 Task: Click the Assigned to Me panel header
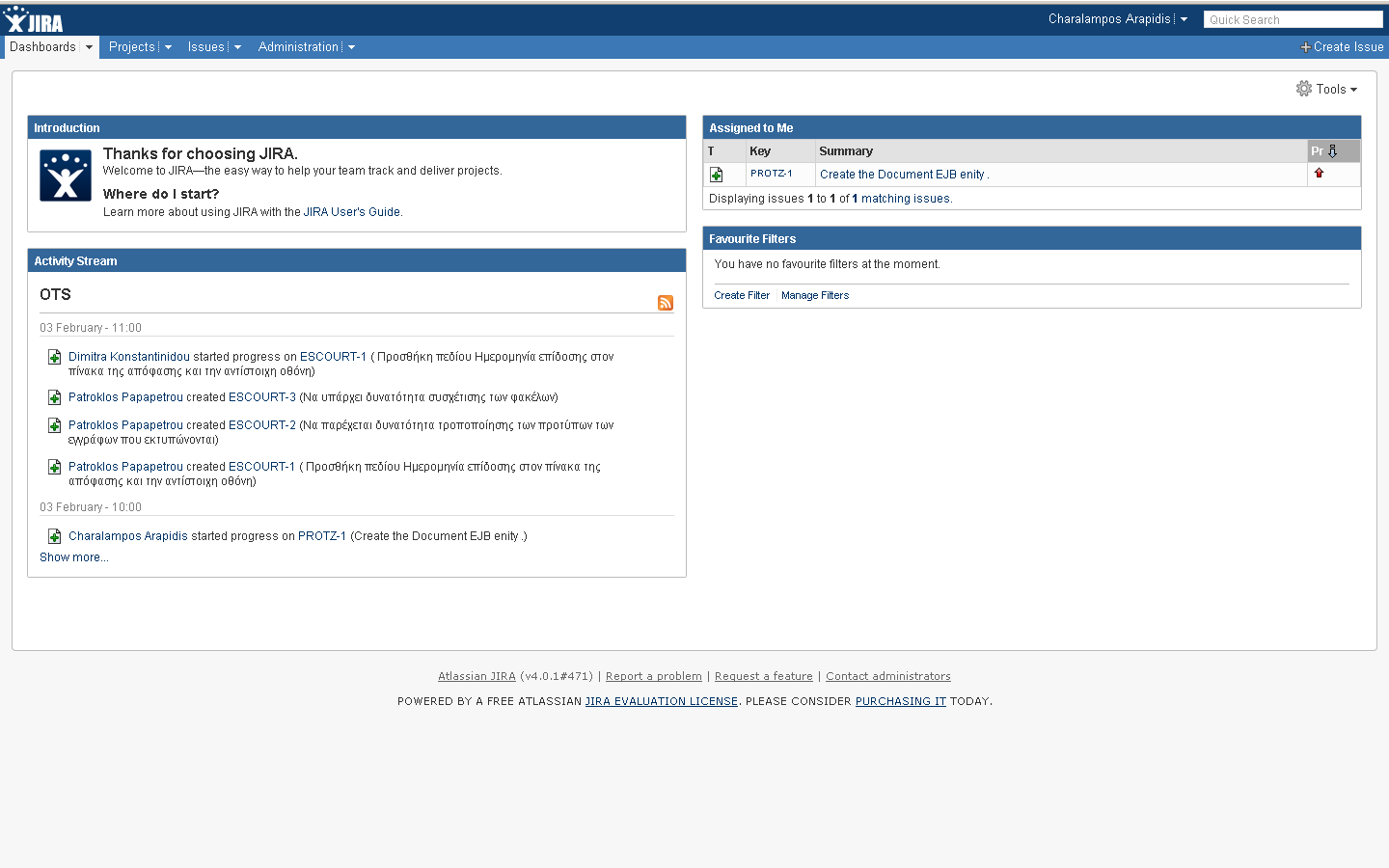(x=1032, y=128)
